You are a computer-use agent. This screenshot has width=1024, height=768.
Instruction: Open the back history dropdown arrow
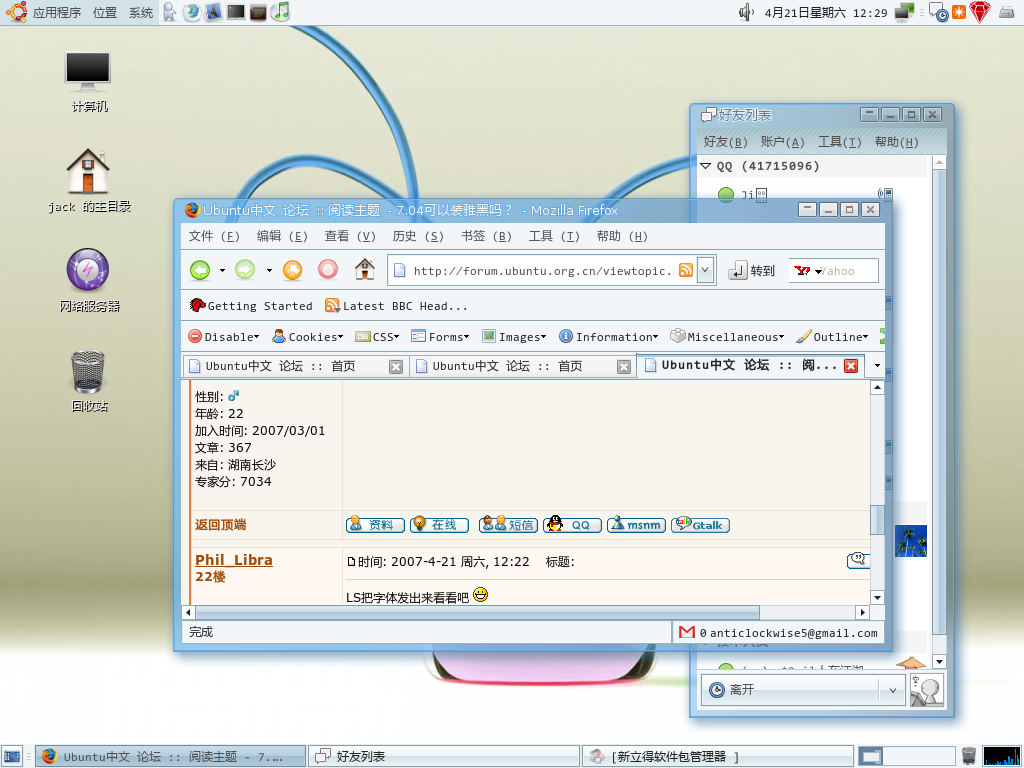pyautogui.click(x=222, y=270)
